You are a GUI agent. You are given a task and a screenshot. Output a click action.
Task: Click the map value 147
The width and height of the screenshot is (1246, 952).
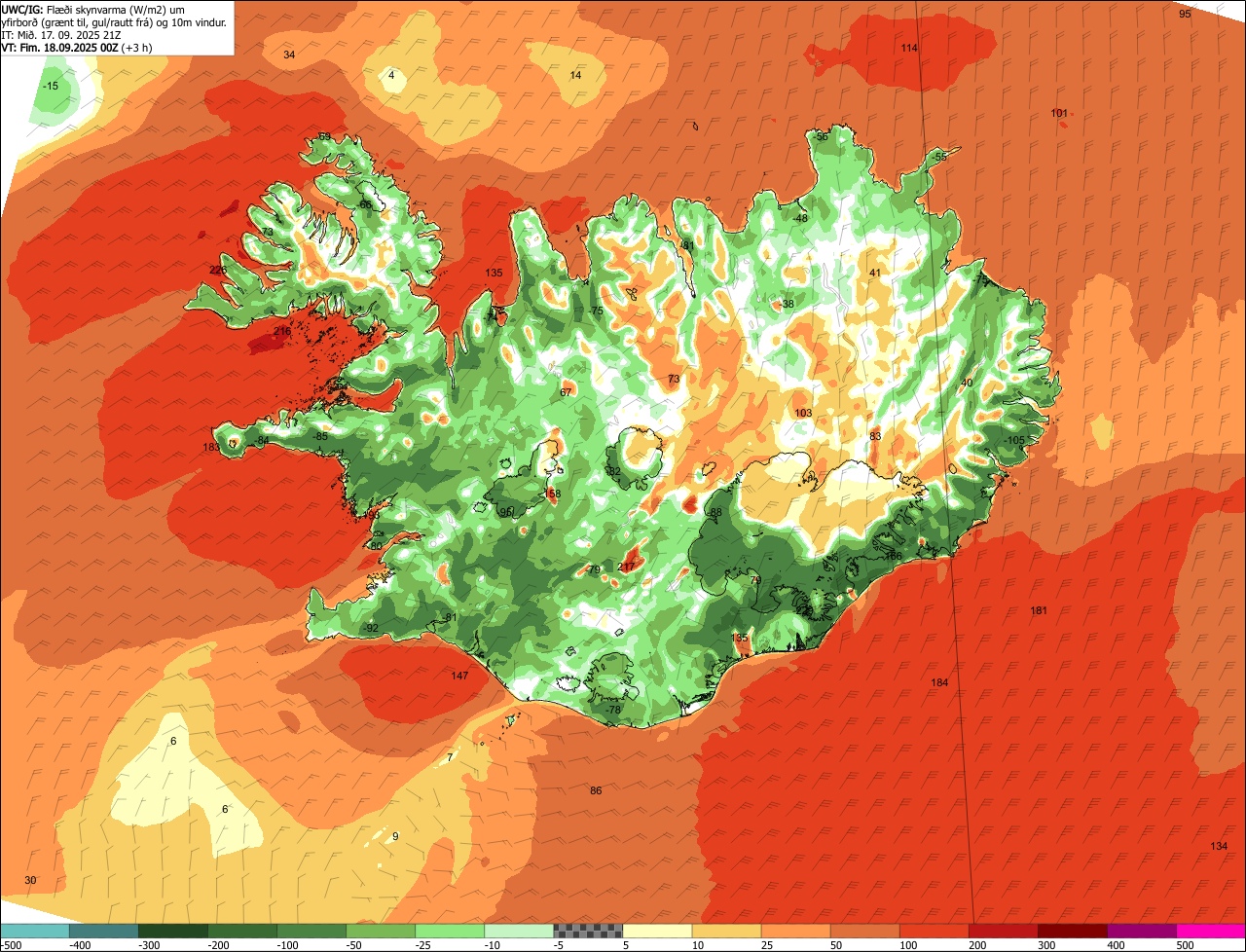pyautogui.click(x=460, y=676)
